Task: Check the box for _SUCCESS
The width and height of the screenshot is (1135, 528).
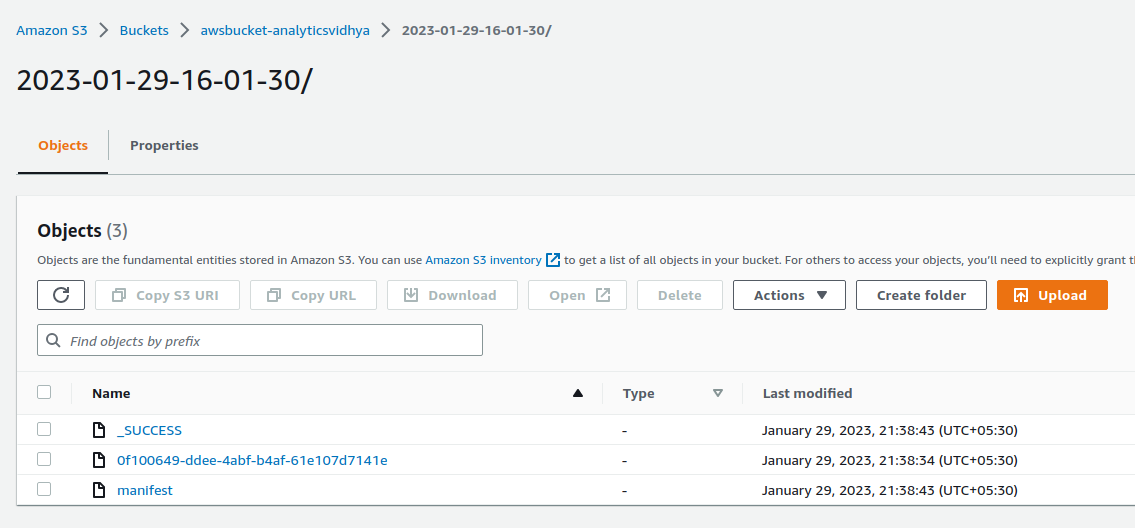Action: [44, 429]
